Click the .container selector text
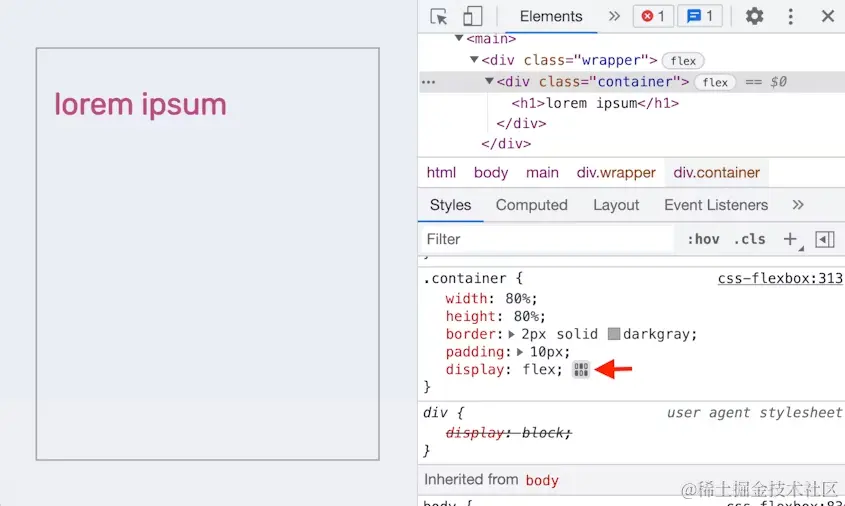The image size is (845, 506). (465, 278)
